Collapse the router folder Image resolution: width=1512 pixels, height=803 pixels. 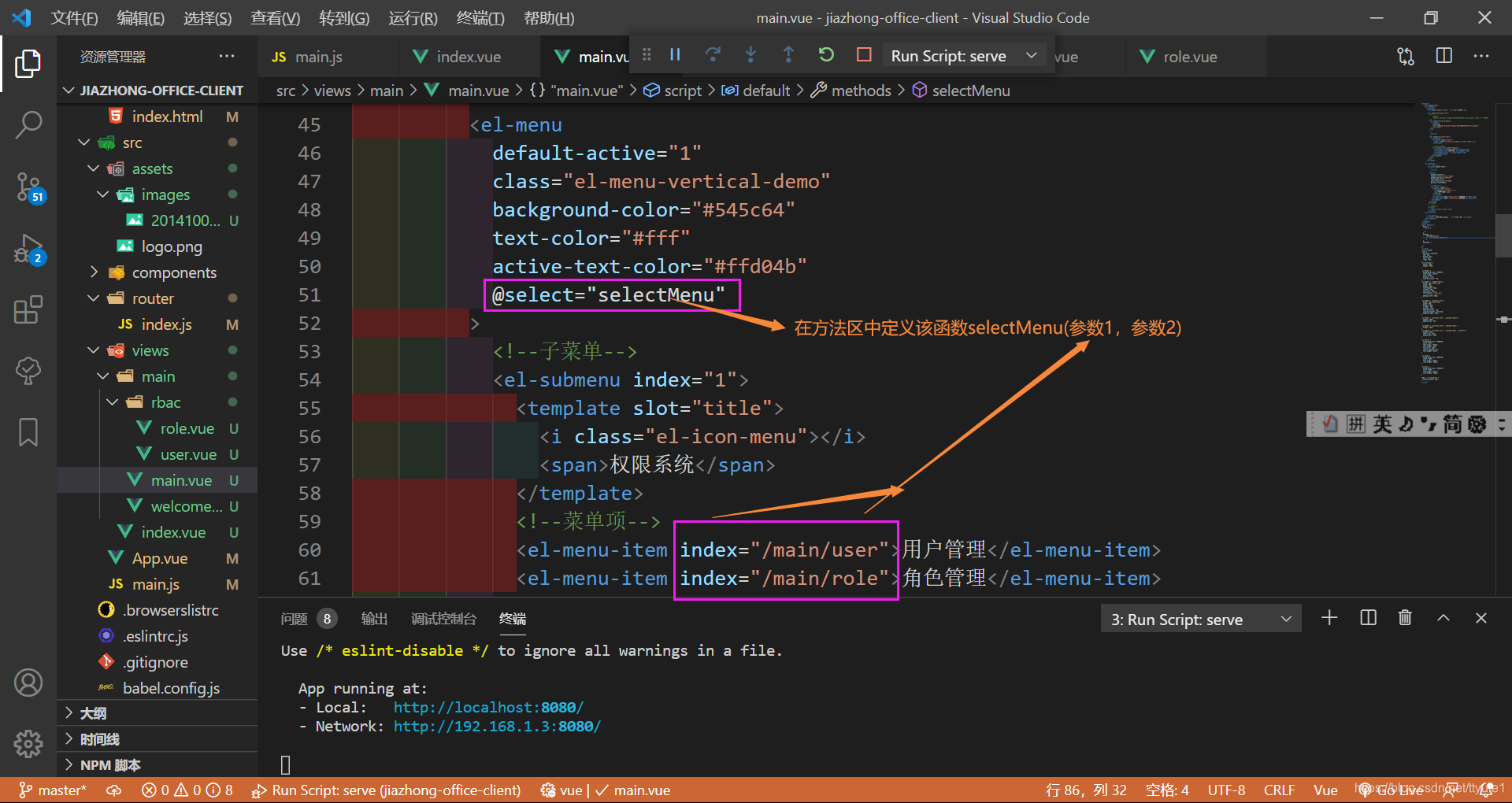(x=153, y=298)
